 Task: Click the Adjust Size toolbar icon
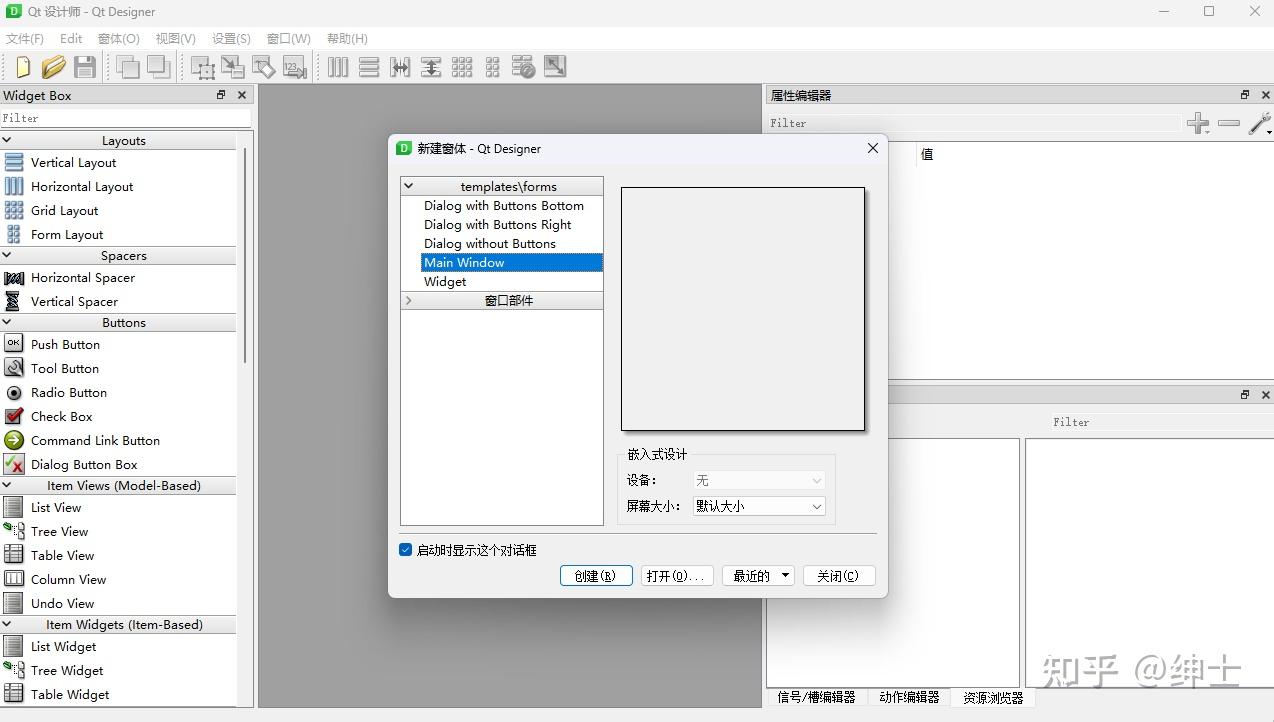click(553, 66)
